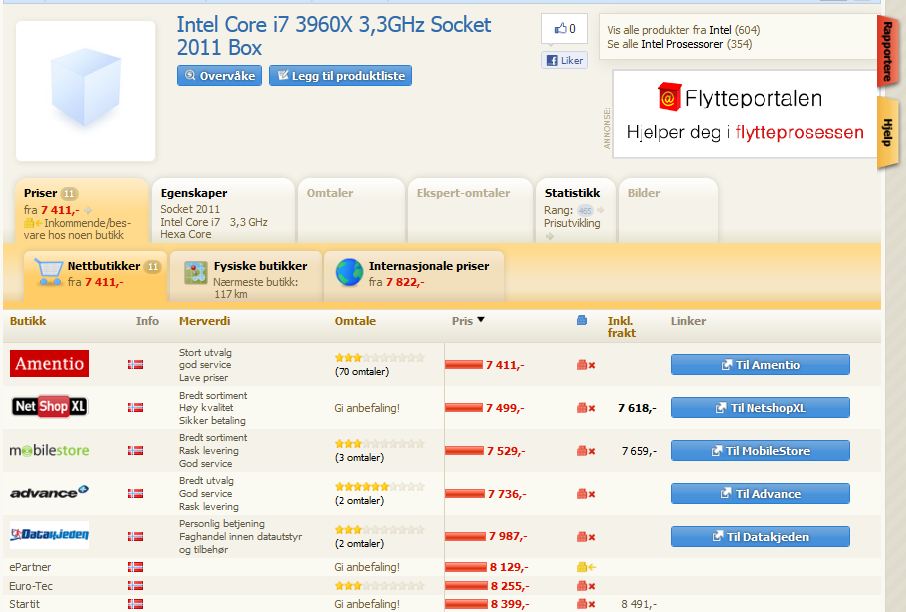
Task: Click the Overvåke button
Action: pyautogui.click(x=219, y=75)
